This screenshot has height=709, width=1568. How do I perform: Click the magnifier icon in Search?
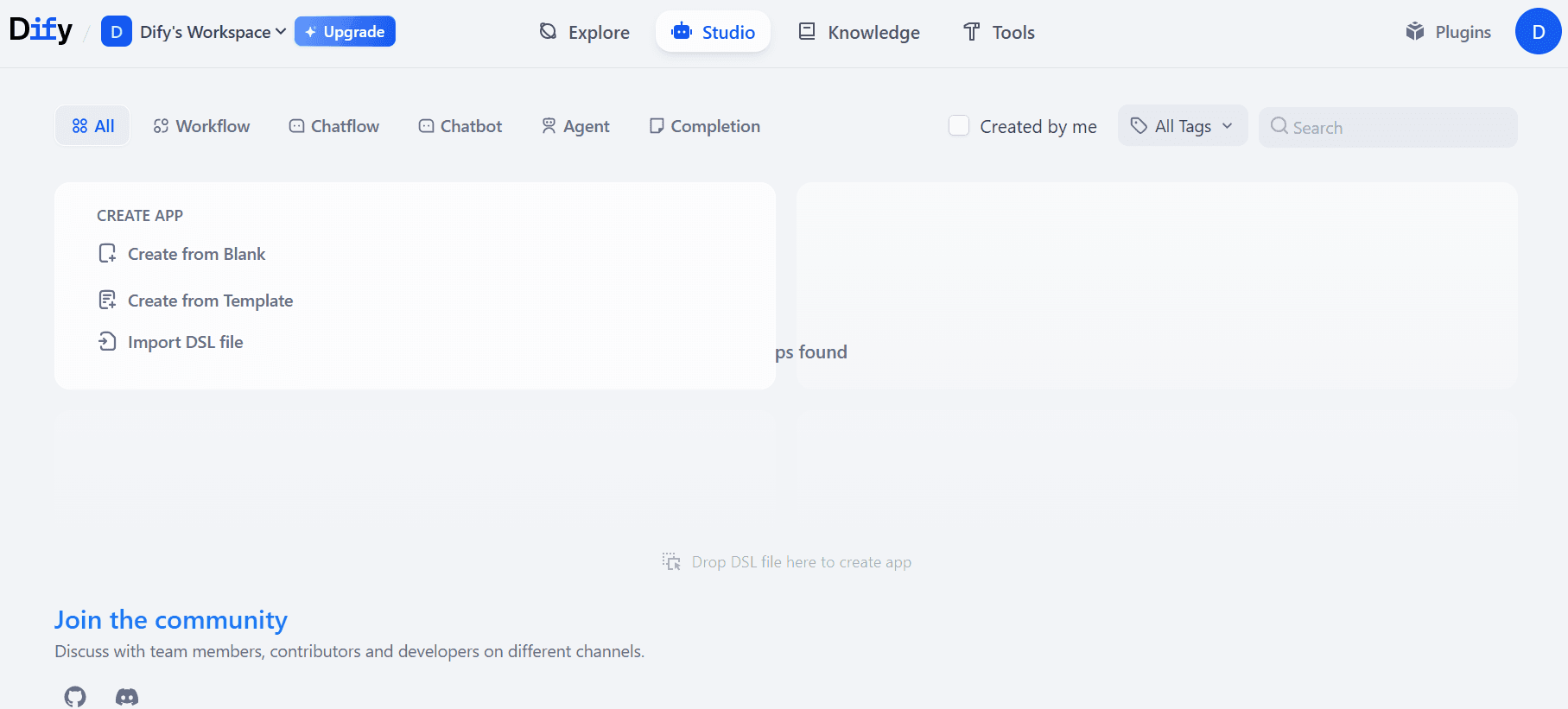(1279, 126)
